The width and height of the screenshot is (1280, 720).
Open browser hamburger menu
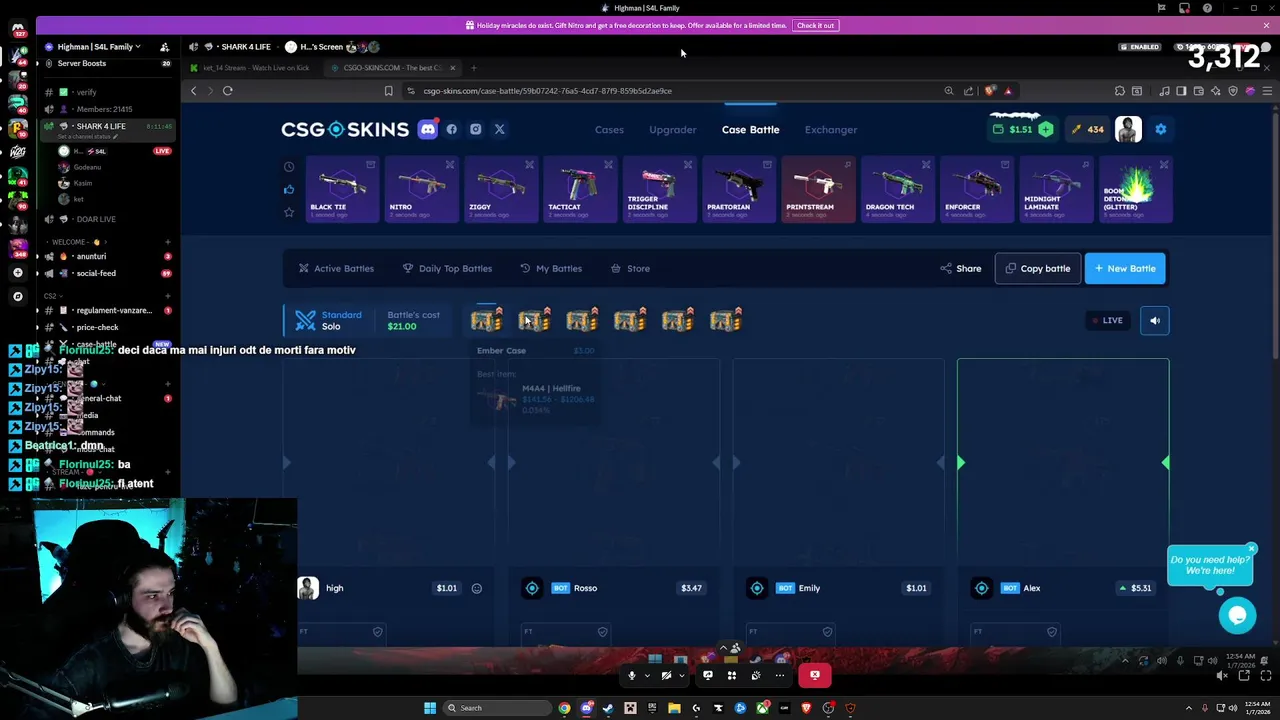(x=1267, y=91)
